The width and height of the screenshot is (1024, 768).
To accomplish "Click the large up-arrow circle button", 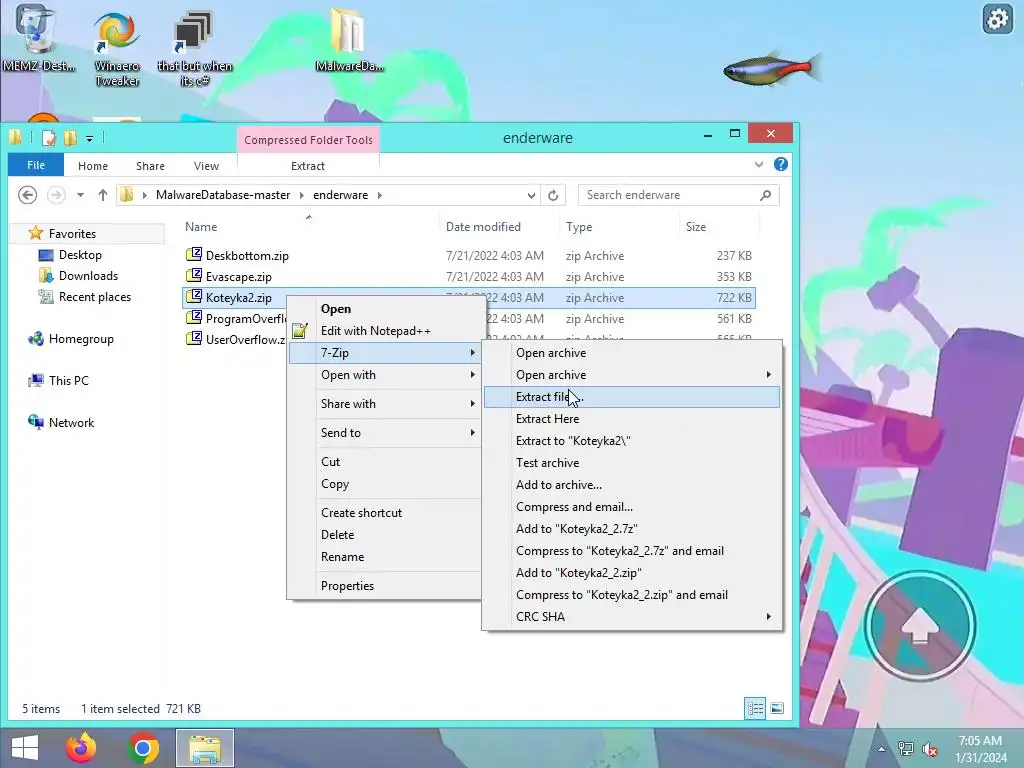I will click(x=920, y=626).
